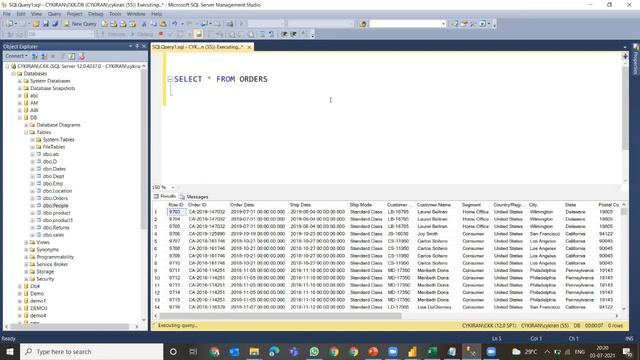Select the Service Broker folder
This screenshot has width=640, height=360.
[x=52, y=264]
